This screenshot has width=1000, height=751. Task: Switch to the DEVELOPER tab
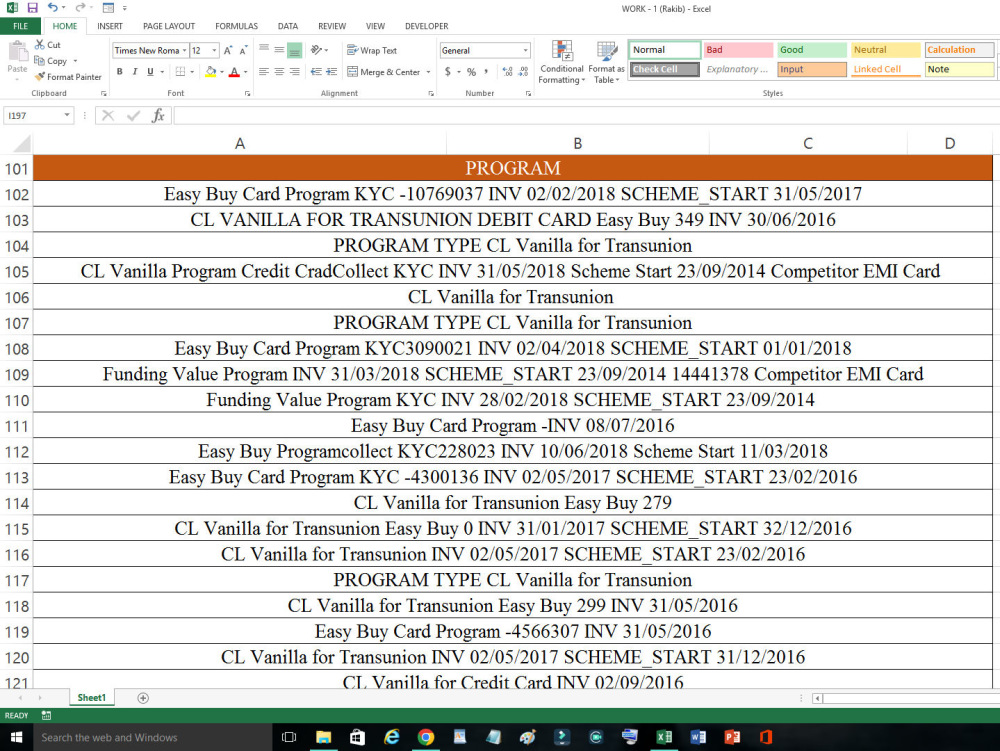click(427, 26)
